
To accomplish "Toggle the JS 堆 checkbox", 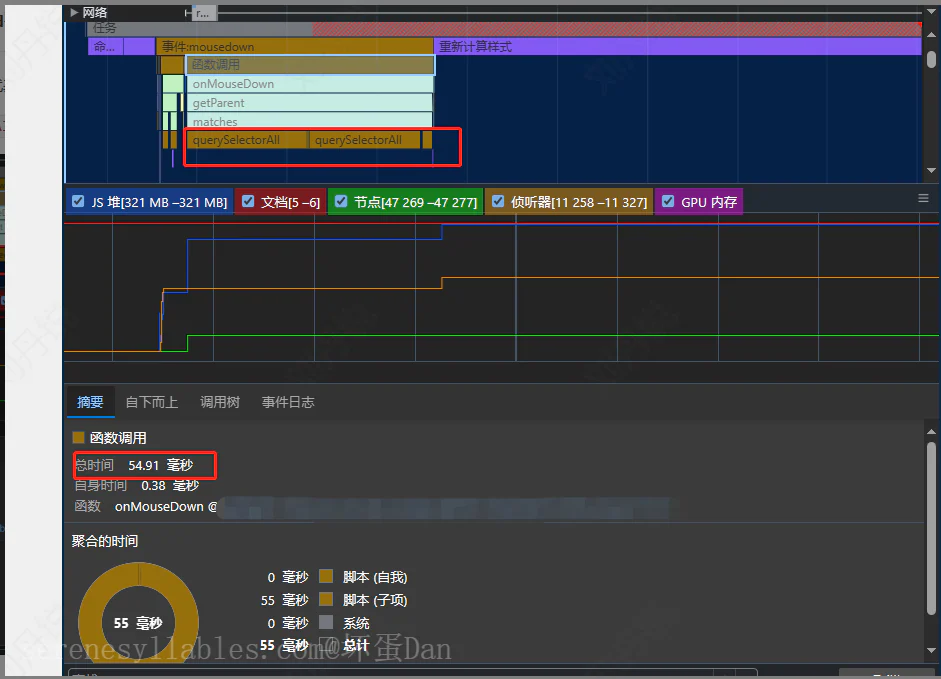I will click(78, 201).
